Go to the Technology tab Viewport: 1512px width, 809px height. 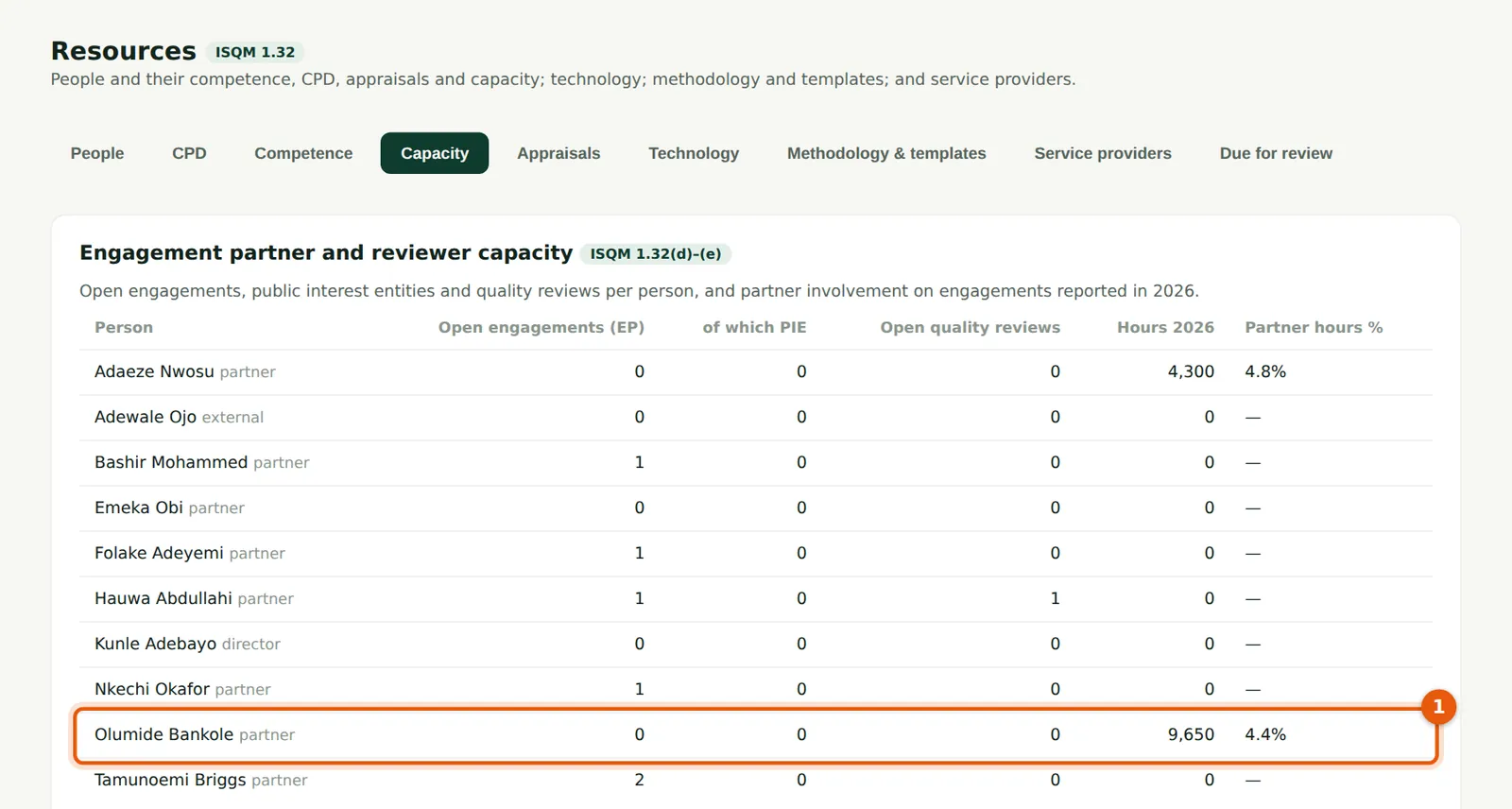click(694, 153)
